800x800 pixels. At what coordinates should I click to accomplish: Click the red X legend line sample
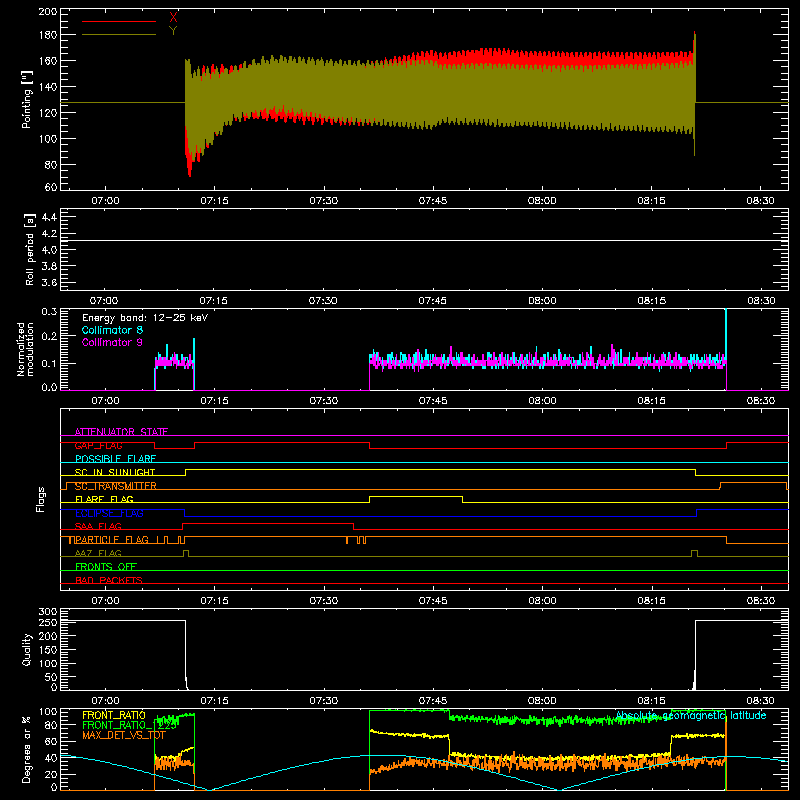[119, 21]
